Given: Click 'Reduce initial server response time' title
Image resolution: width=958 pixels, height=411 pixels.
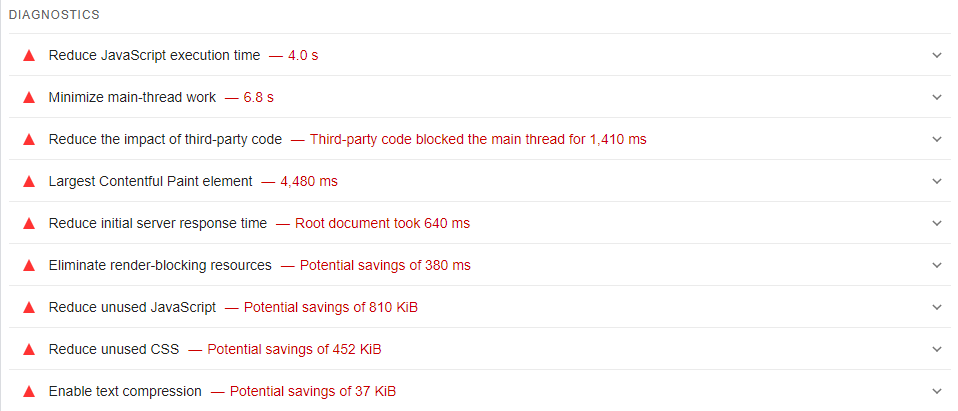Looking at the screenshot, I should [x=158, y=223].
